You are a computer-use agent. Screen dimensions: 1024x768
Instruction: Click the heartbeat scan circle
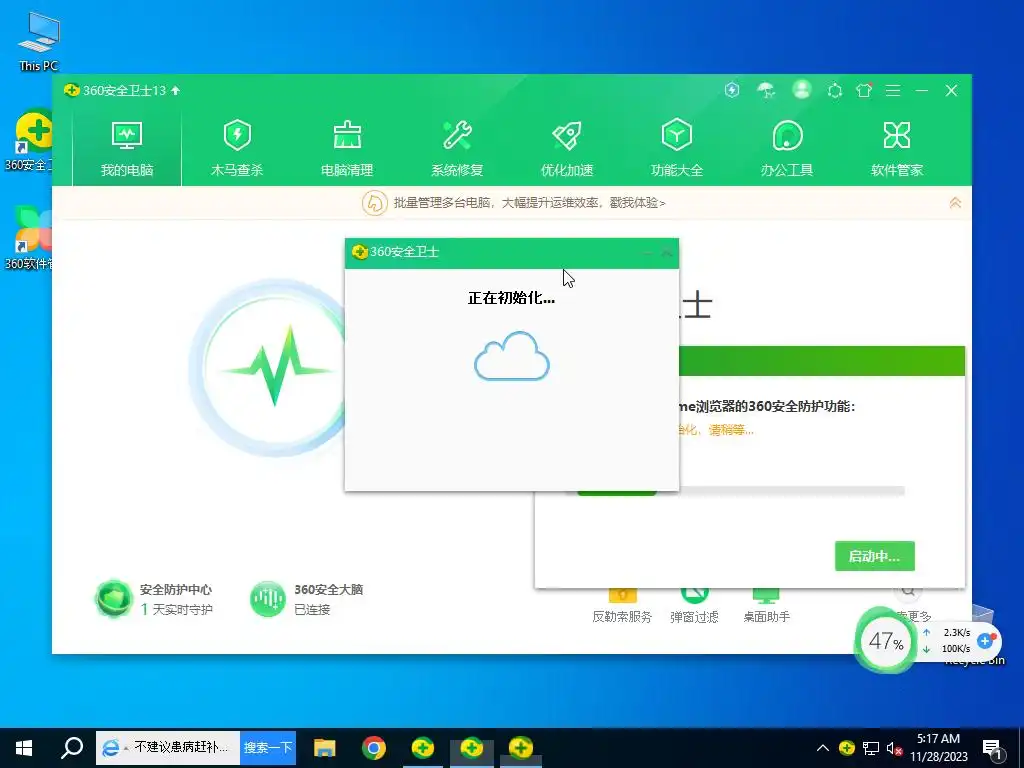click(276, 368)
